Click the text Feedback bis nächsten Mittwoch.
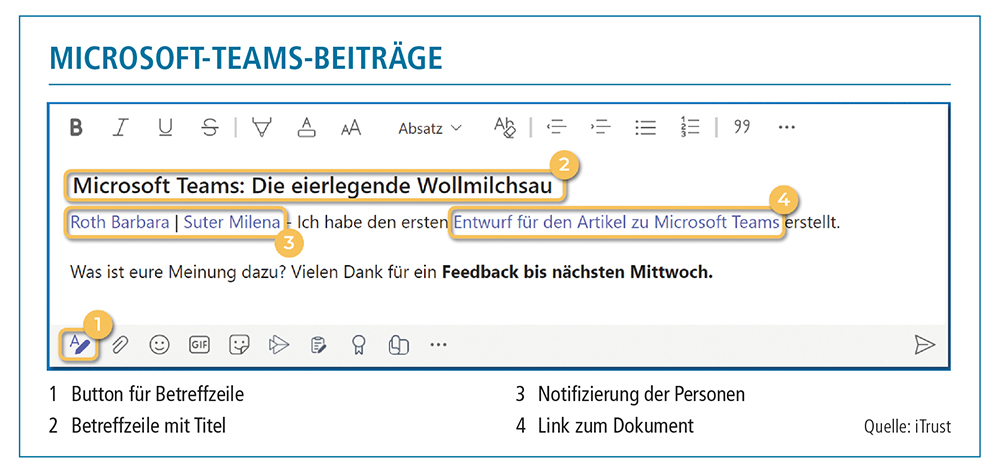1000x468 pixels. [x=577, y=273]
